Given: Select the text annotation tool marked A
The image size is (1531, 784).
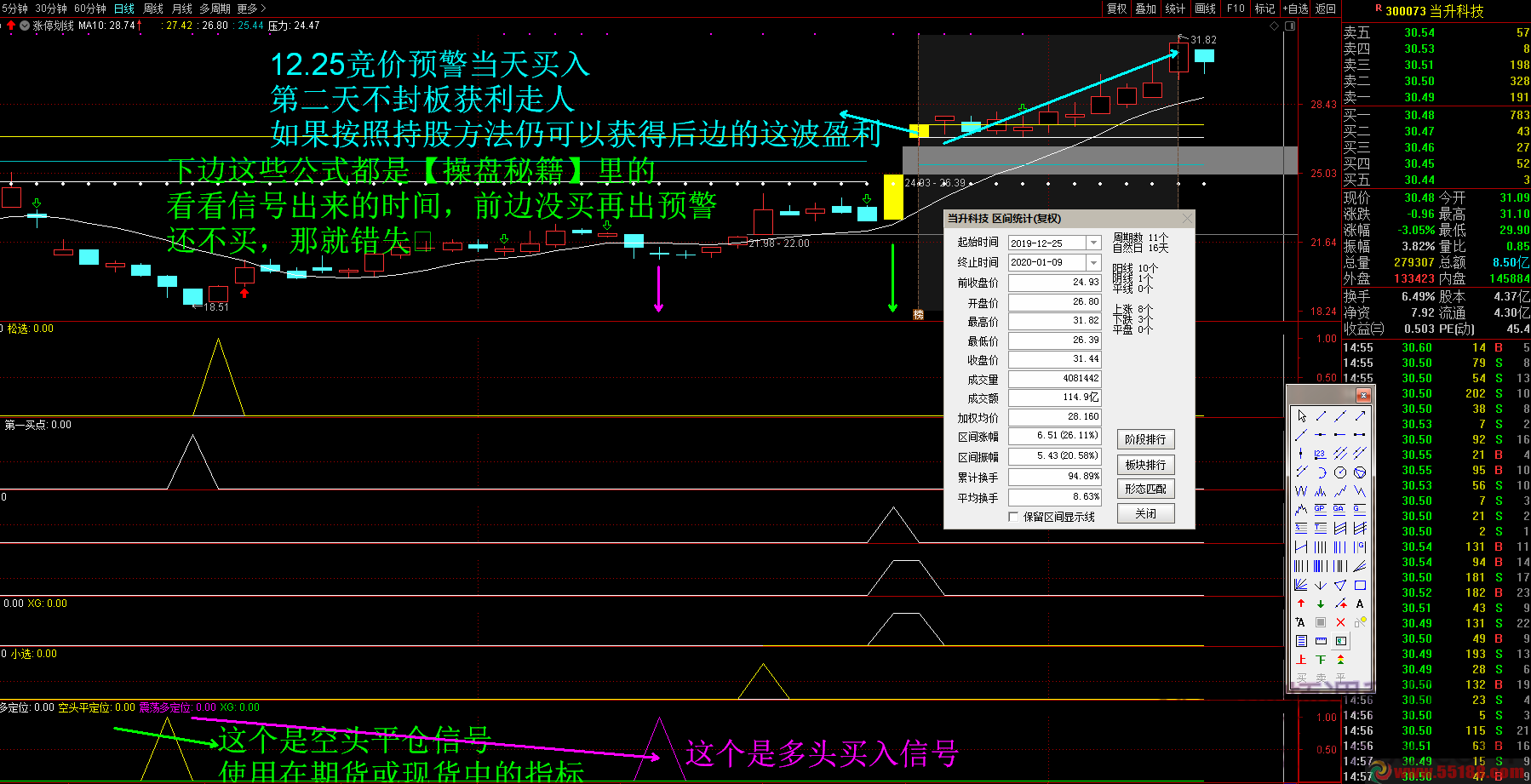Looking at the screenshot, I should pyautogui.click(x=1360, y=603).
